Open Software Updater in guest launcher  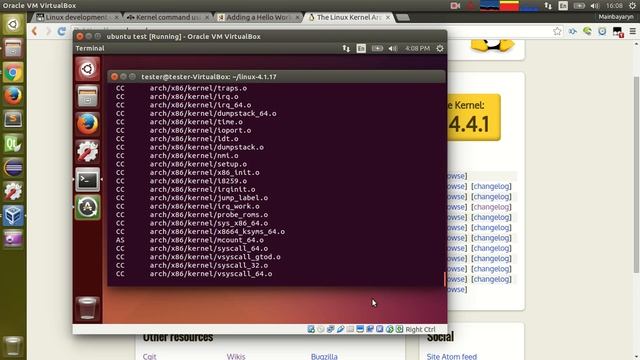(x=87, y=207)
